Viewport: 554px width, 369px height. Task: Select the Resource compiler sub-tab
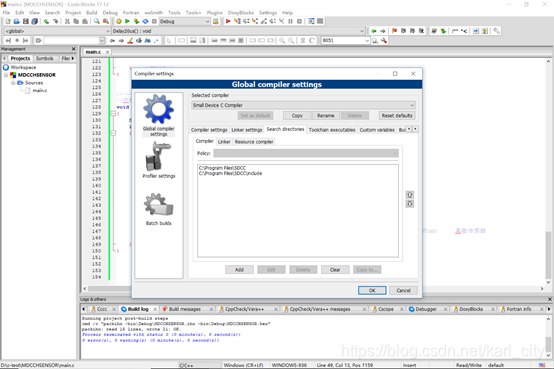[x=254, y=142]
